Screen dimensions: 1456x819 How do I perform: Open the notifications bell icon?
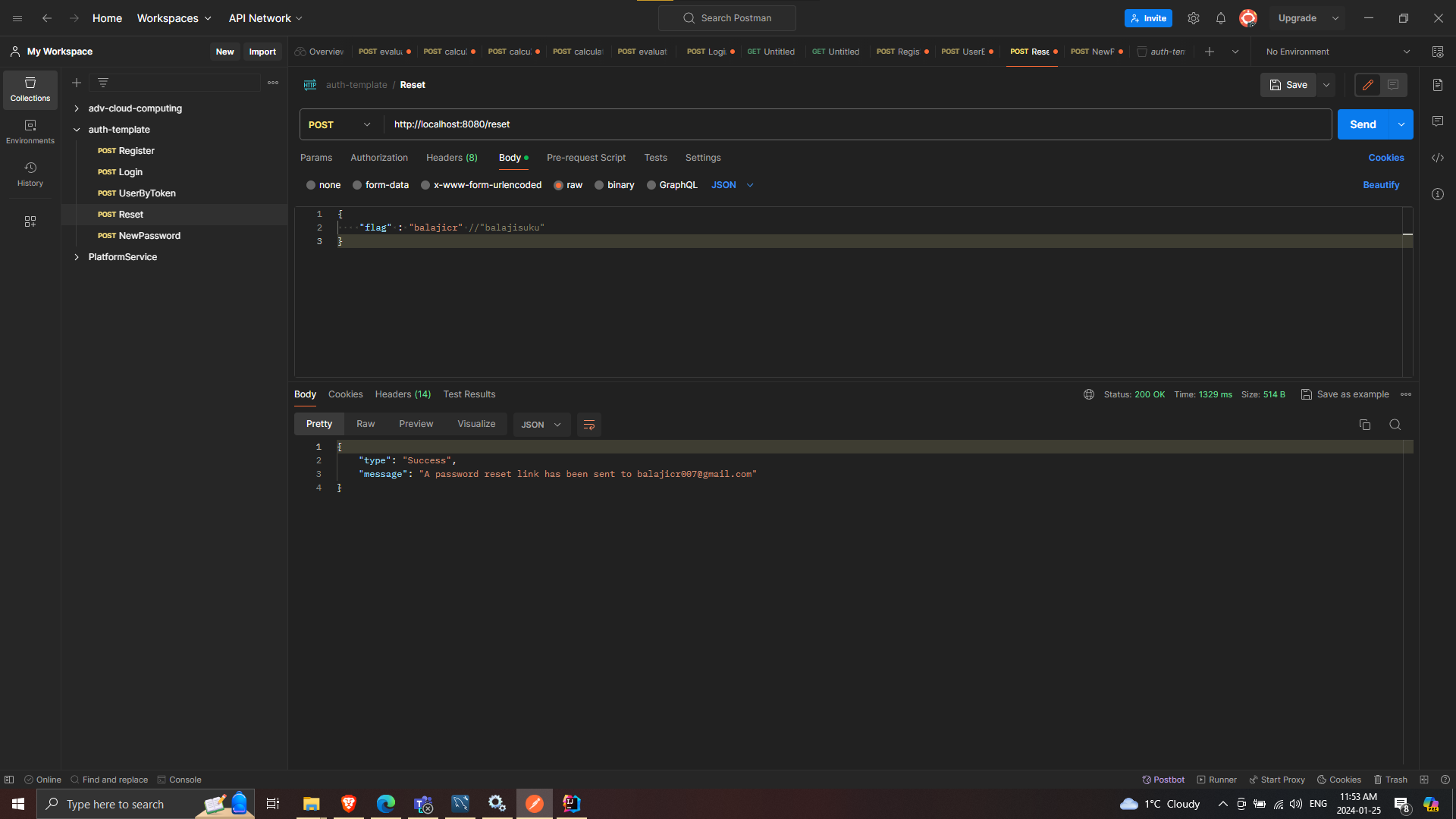[x=1221, y=18]
